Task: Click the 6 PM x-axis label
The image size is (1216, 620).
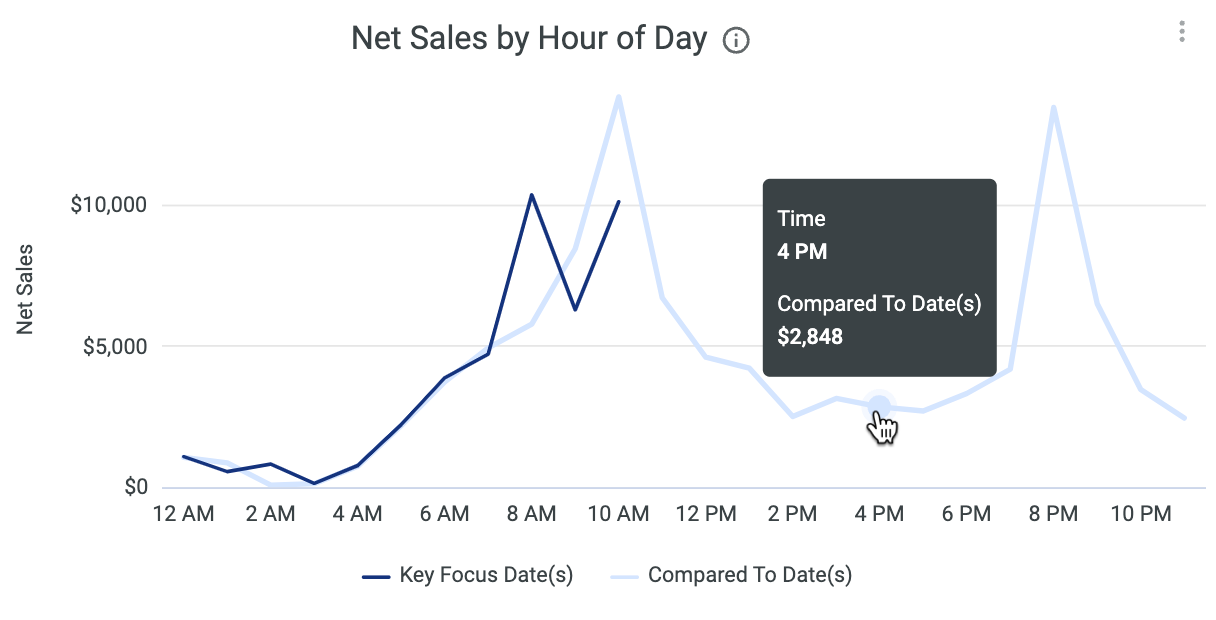Action: [x=966, y=514]
